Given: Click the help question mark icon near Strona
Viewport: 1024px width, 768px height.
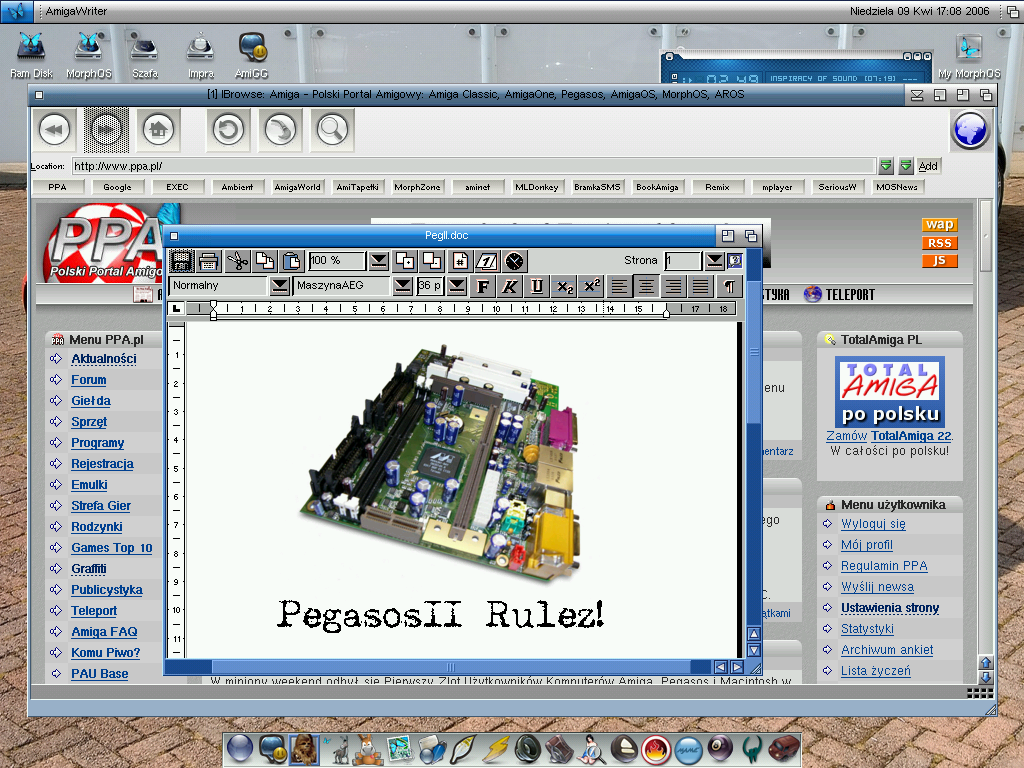Looking at the screenshot, I should pos(735,261).
